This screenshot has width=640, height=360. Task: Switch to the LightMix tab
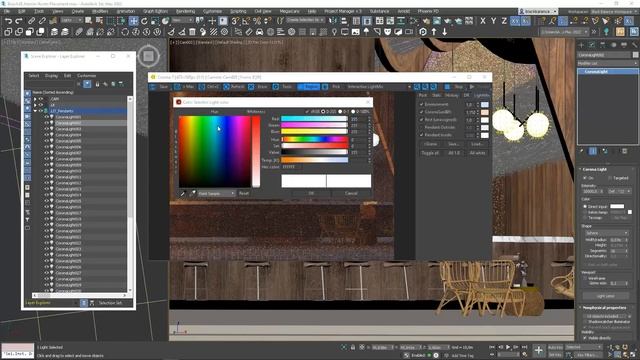point(482,95)
